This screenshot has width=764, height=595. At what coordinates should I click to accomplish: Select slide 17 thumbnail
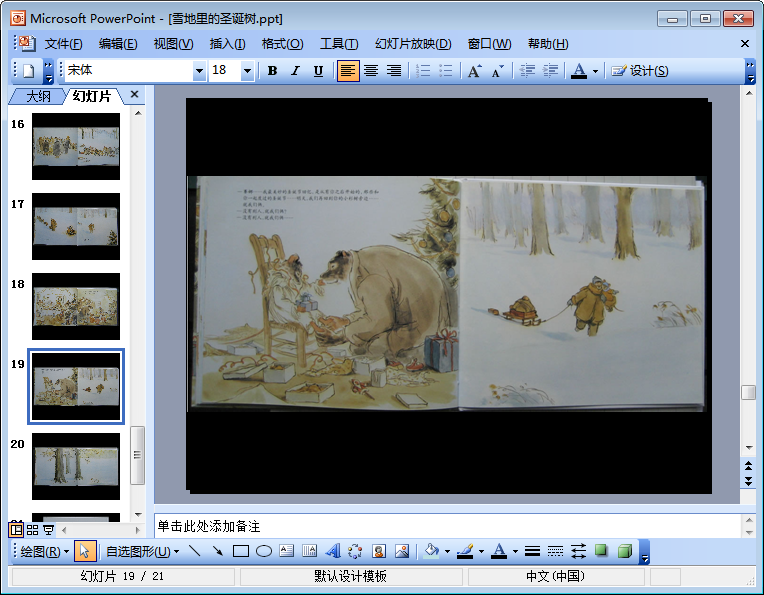point(76,226)
